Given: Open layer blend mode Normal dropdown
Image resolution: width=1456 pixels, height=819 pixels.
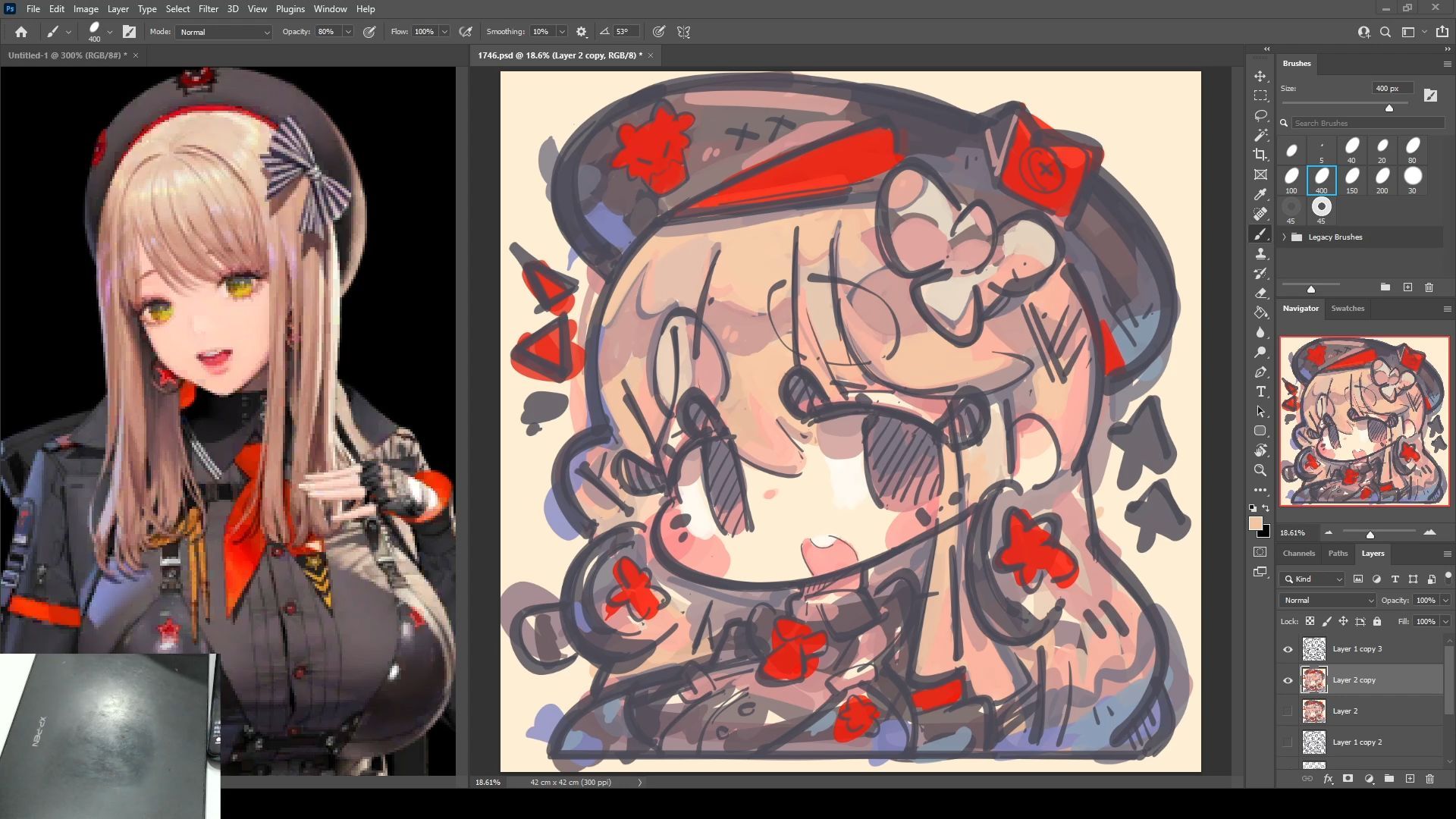Looking at the screenshot, I should click(x=1327, y=600).
